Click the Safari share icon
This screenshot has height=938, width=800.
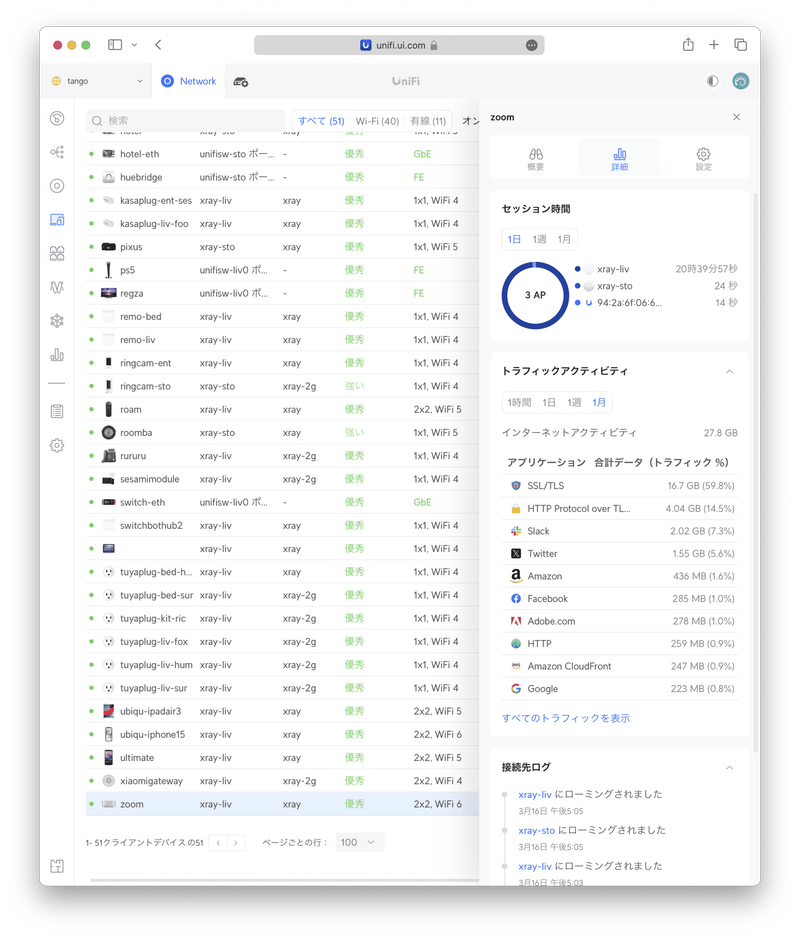point(688,45)
